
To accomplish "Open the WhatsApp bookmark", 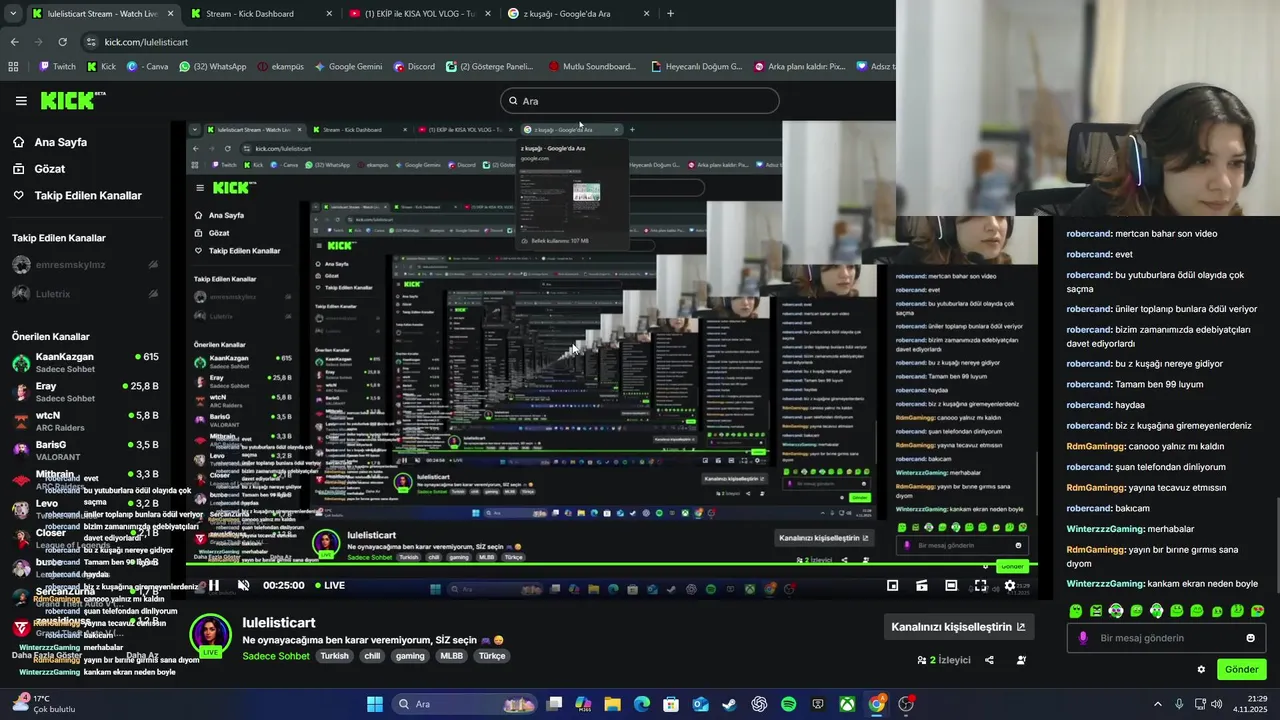I will pos(212,67).
